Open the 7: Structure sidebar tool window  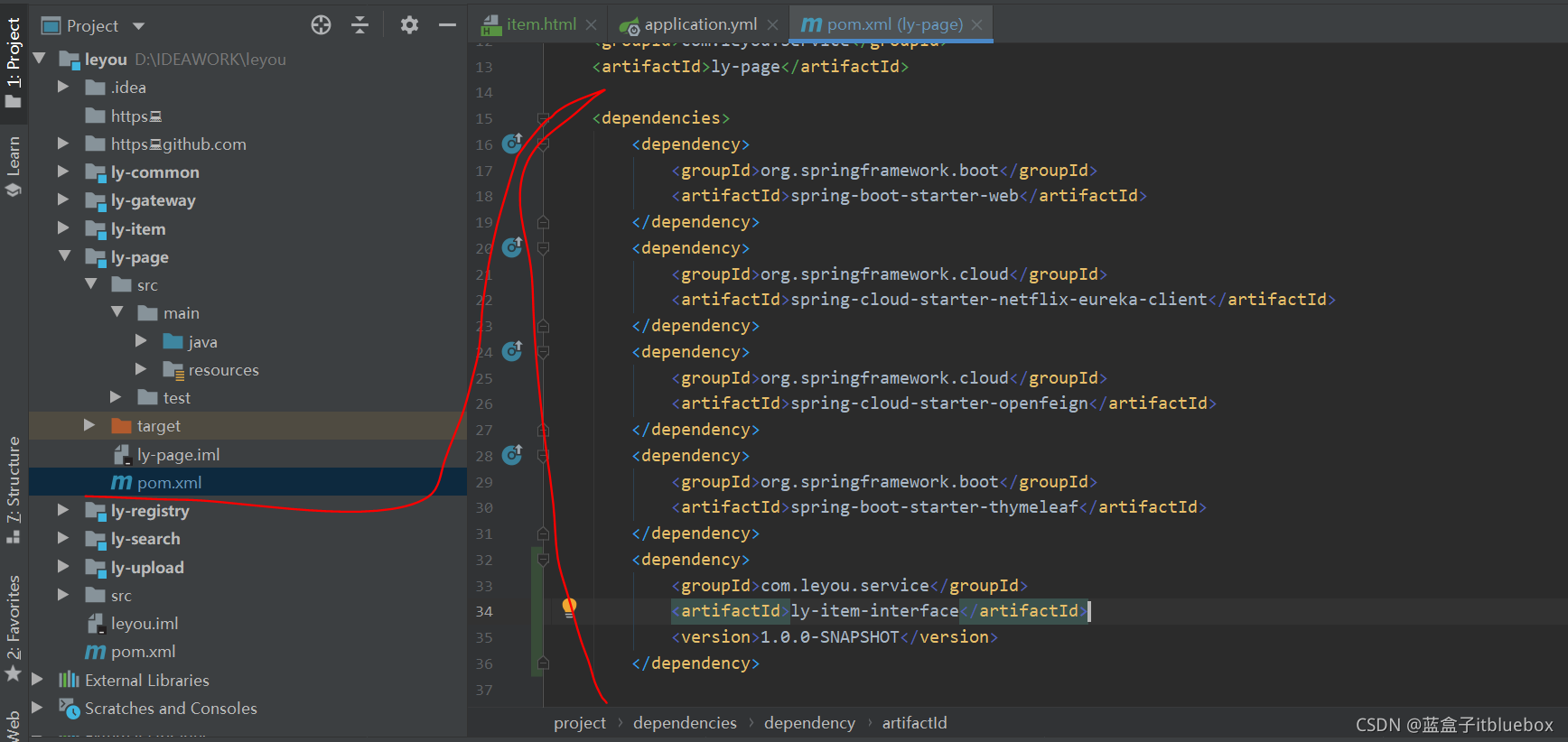pyautogui.click(x=14, y=489)
